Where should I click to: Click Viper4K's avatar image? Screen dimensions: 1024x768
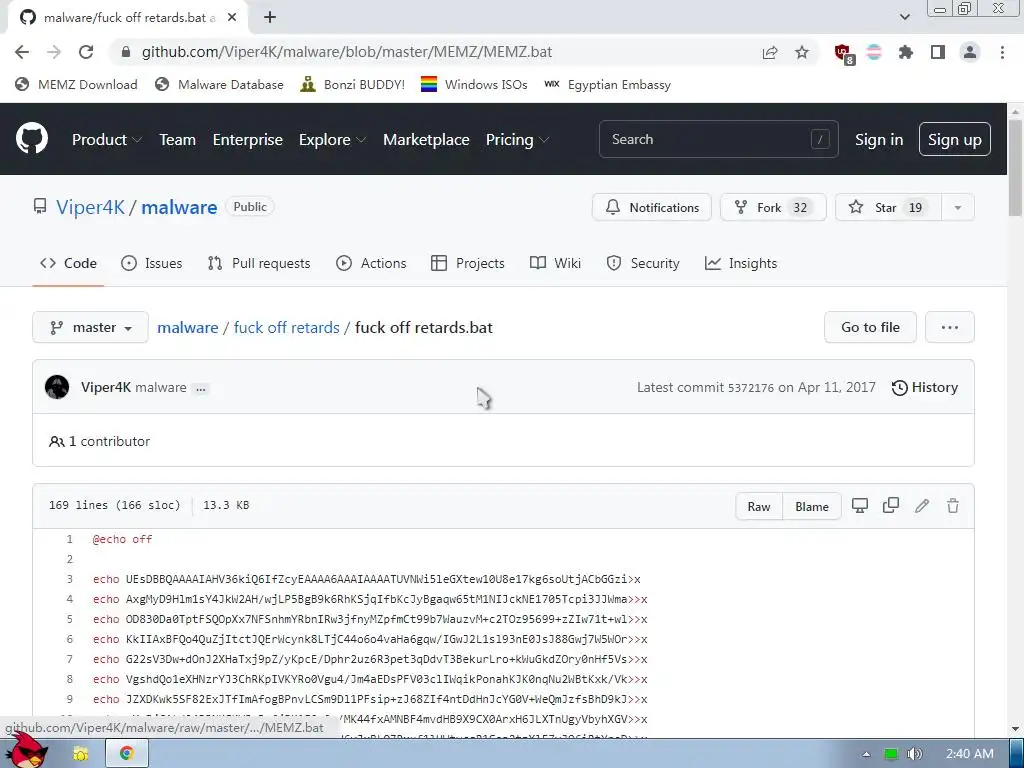pos(57,387)
